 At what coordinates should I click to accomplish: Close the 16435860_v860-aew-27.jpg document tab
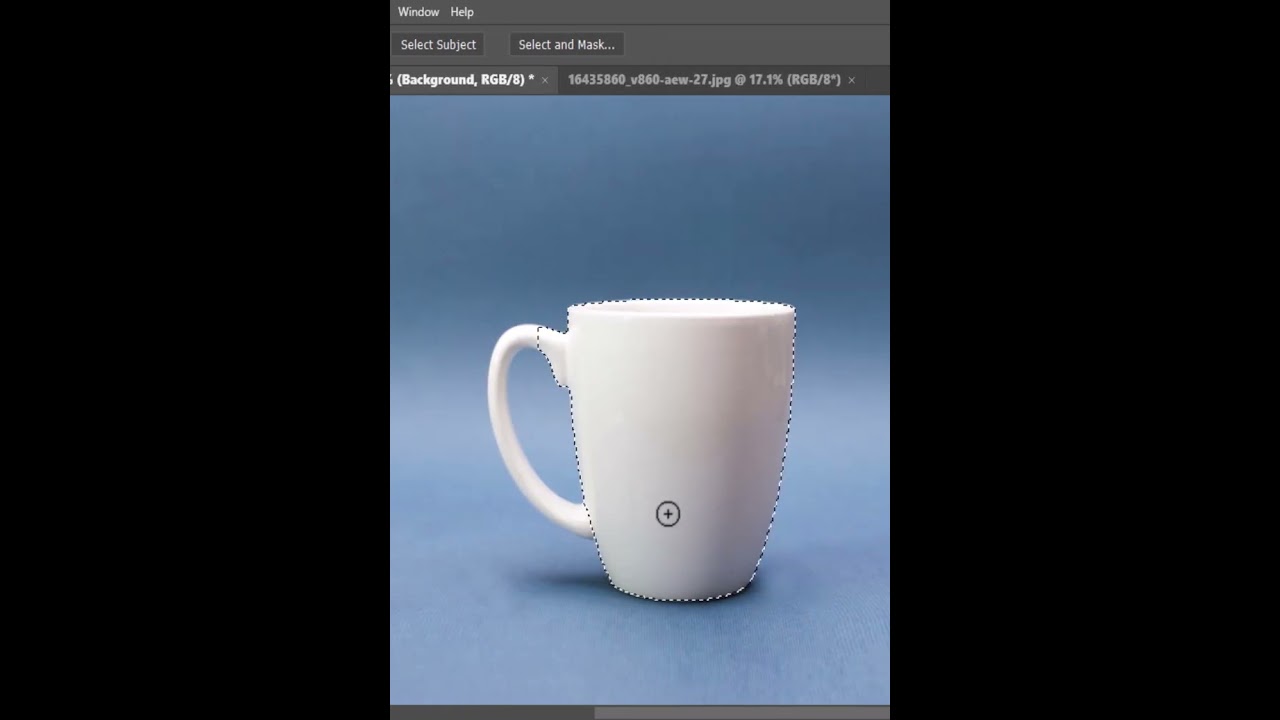[x=852, y=80]
